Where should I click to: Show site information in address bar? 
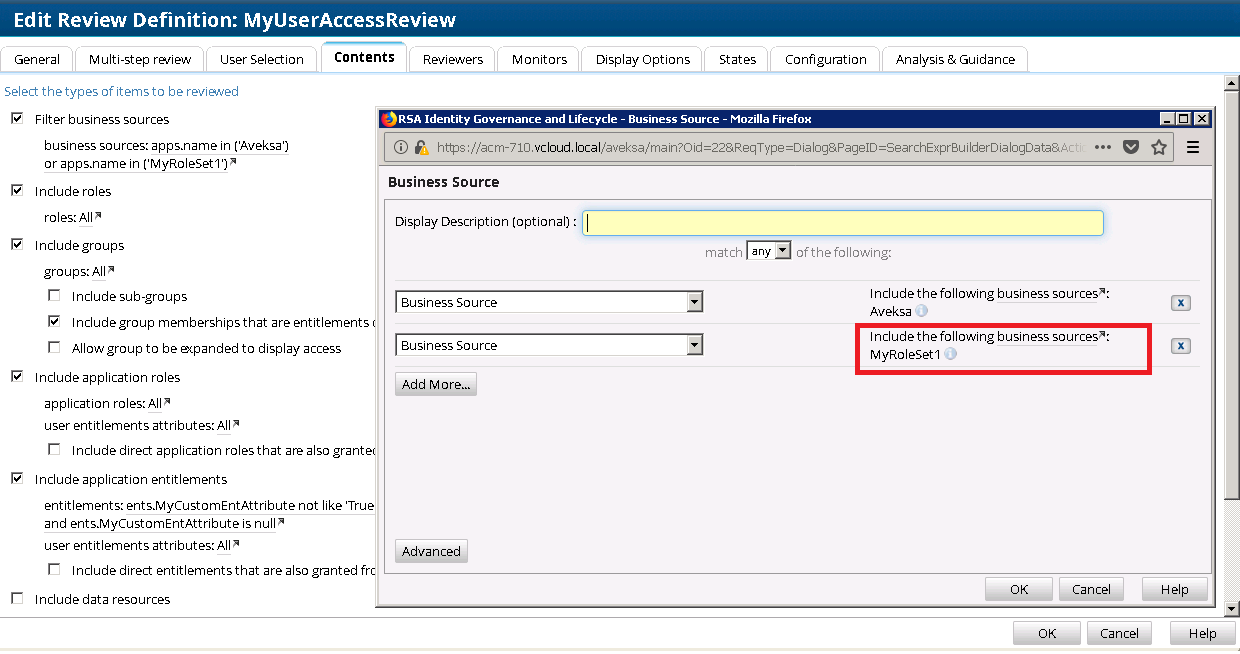(x=401, y=147)
